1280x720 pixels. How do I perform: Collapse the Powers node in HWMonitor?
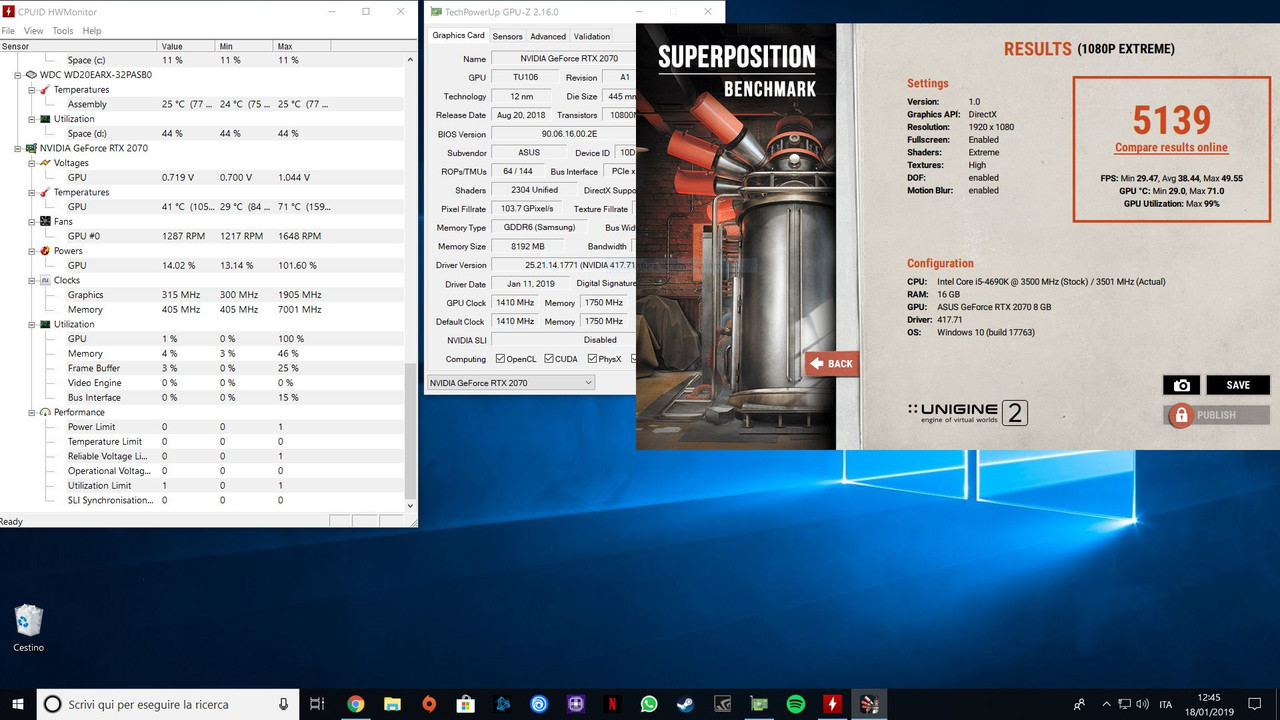(32, 251)
